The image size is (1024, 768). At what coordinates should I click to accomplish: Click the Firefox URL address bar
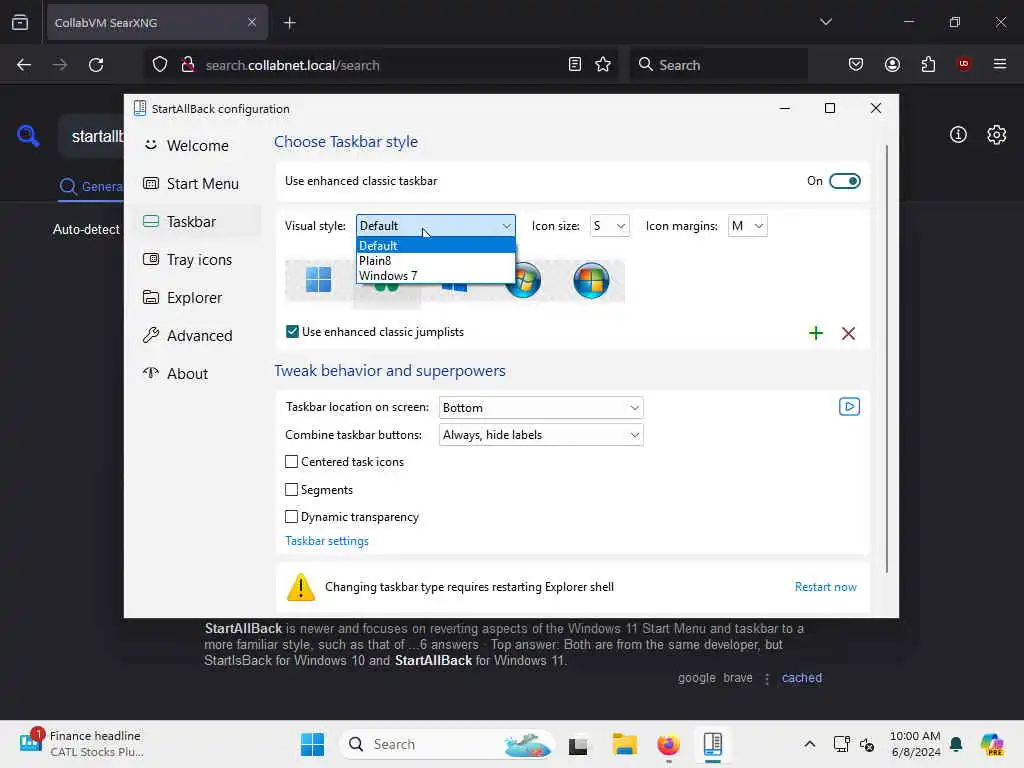tap(382, 65)
